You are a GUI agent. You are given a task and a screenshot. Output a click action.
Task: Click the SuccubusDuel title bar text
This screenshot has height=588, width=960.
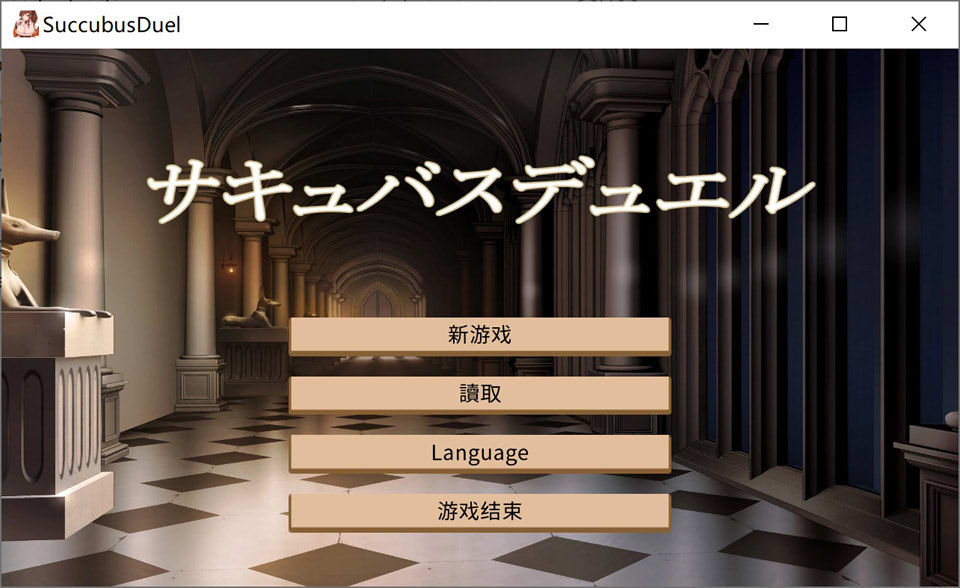click(x=110, y=23)
